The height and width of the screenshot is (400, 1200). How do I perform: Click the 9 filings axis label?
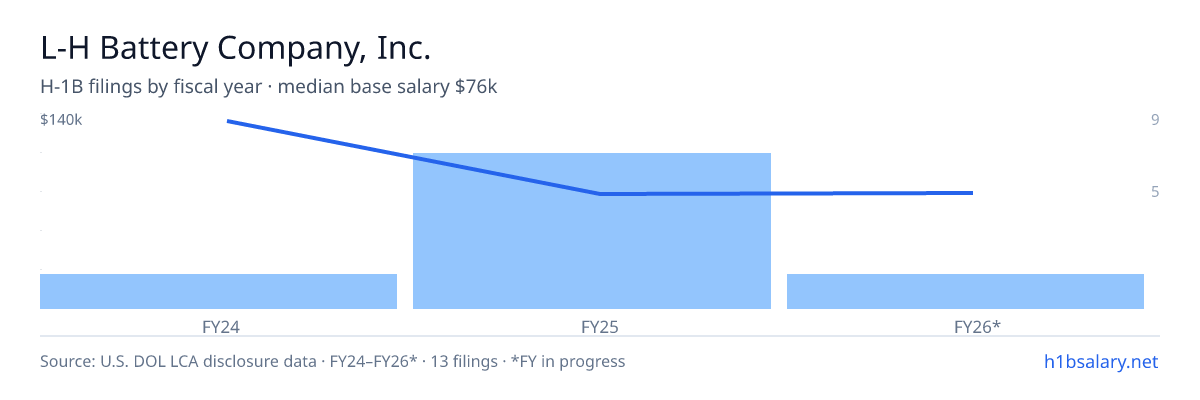coord(1155,120)
